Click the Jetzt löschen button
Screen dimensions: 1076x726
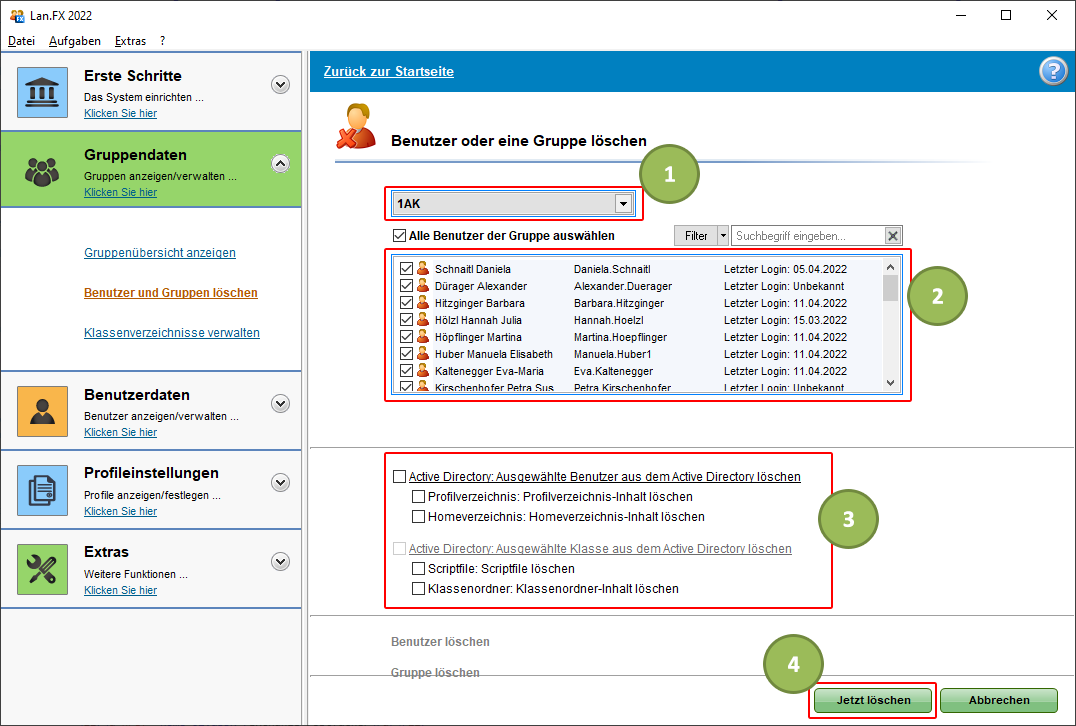(x=873, y=700)
